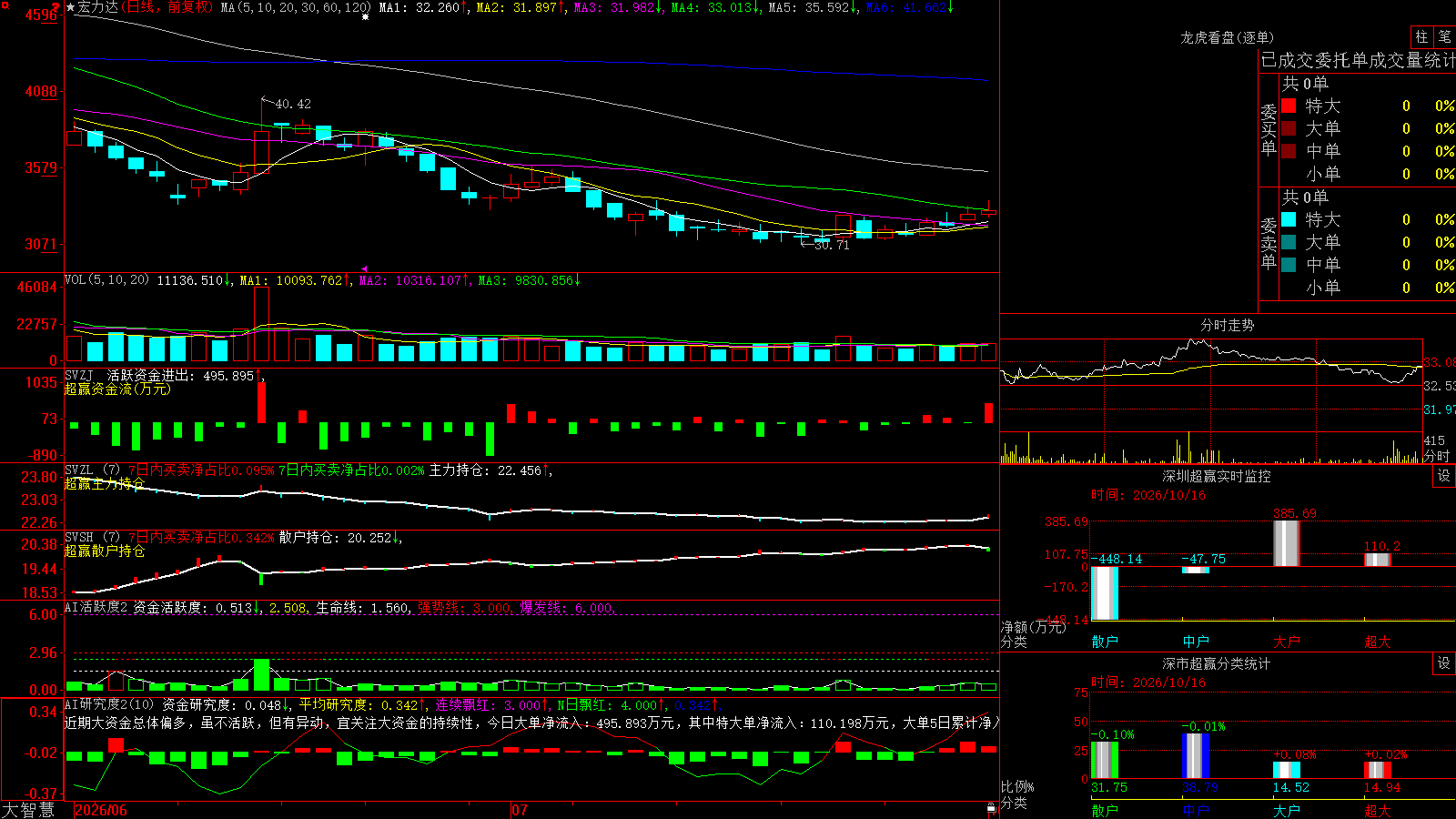Image resolution: width=1456 pixels, height=819 pixels.
Task: Click 超赢散户持仓 yellow label
Action: pyautogui.click(x=105, y=551)
